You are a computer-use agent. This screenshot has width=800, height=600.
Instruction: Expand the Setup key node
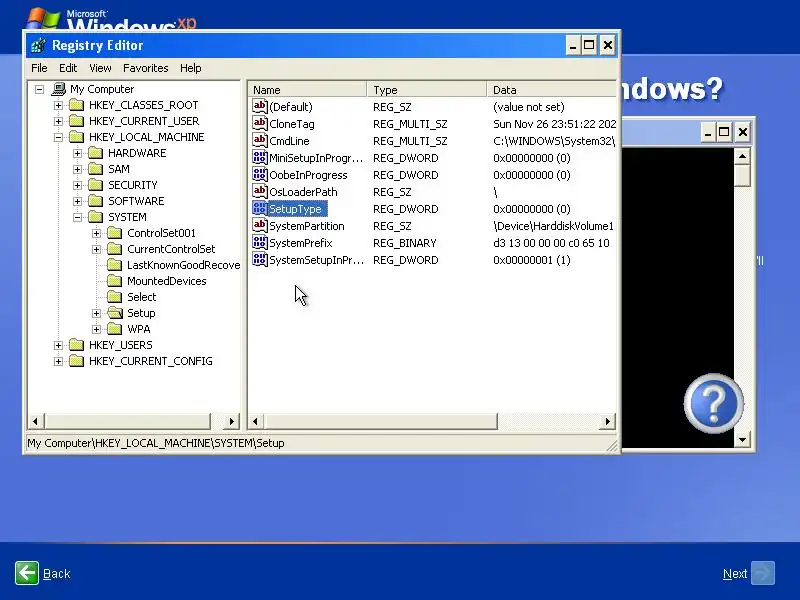coord(96,313)
